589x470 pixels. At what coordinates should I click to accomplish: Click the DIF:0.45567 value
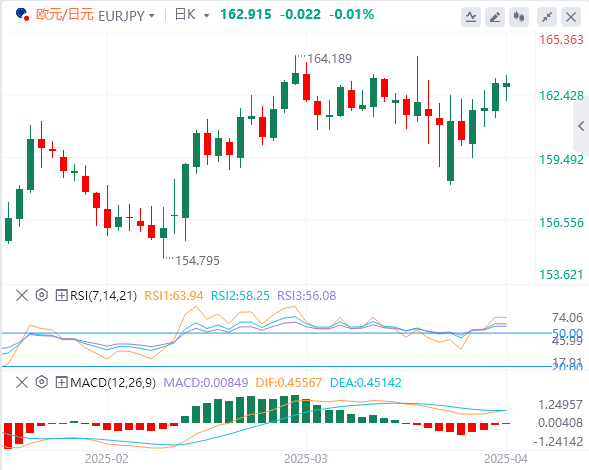(288, 382)
